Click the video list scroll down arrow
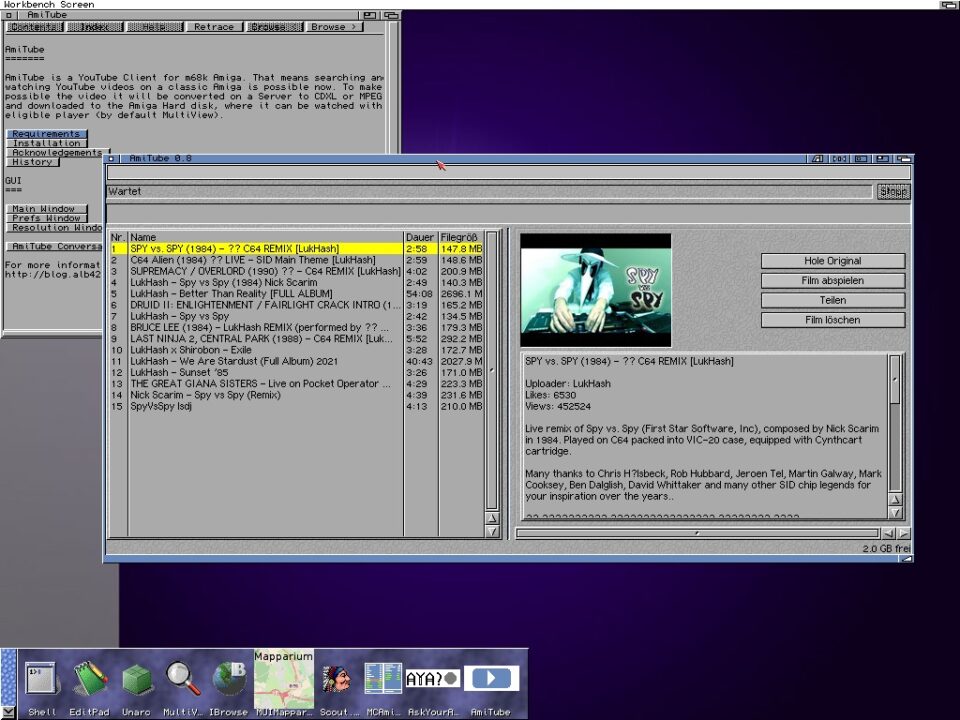Screen dimensions: 960x720 (x=492, y=532)
